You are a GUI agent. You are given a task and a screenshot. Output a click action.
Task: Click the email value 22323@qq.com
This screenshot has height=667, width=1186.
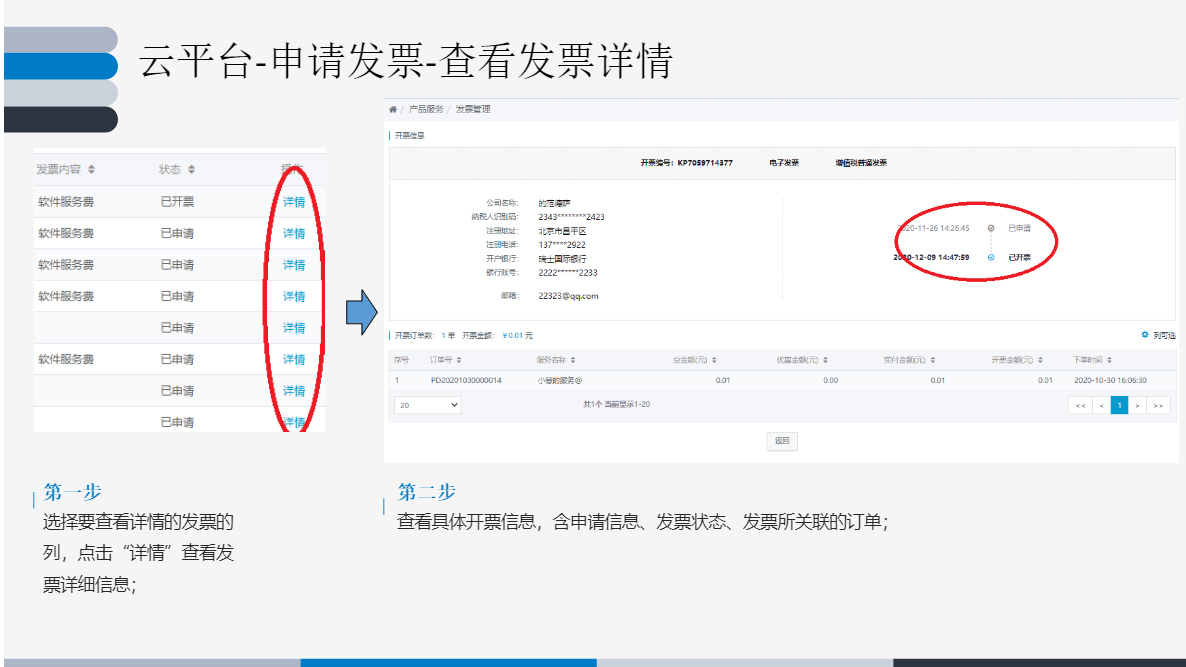[x=568, y=296]
